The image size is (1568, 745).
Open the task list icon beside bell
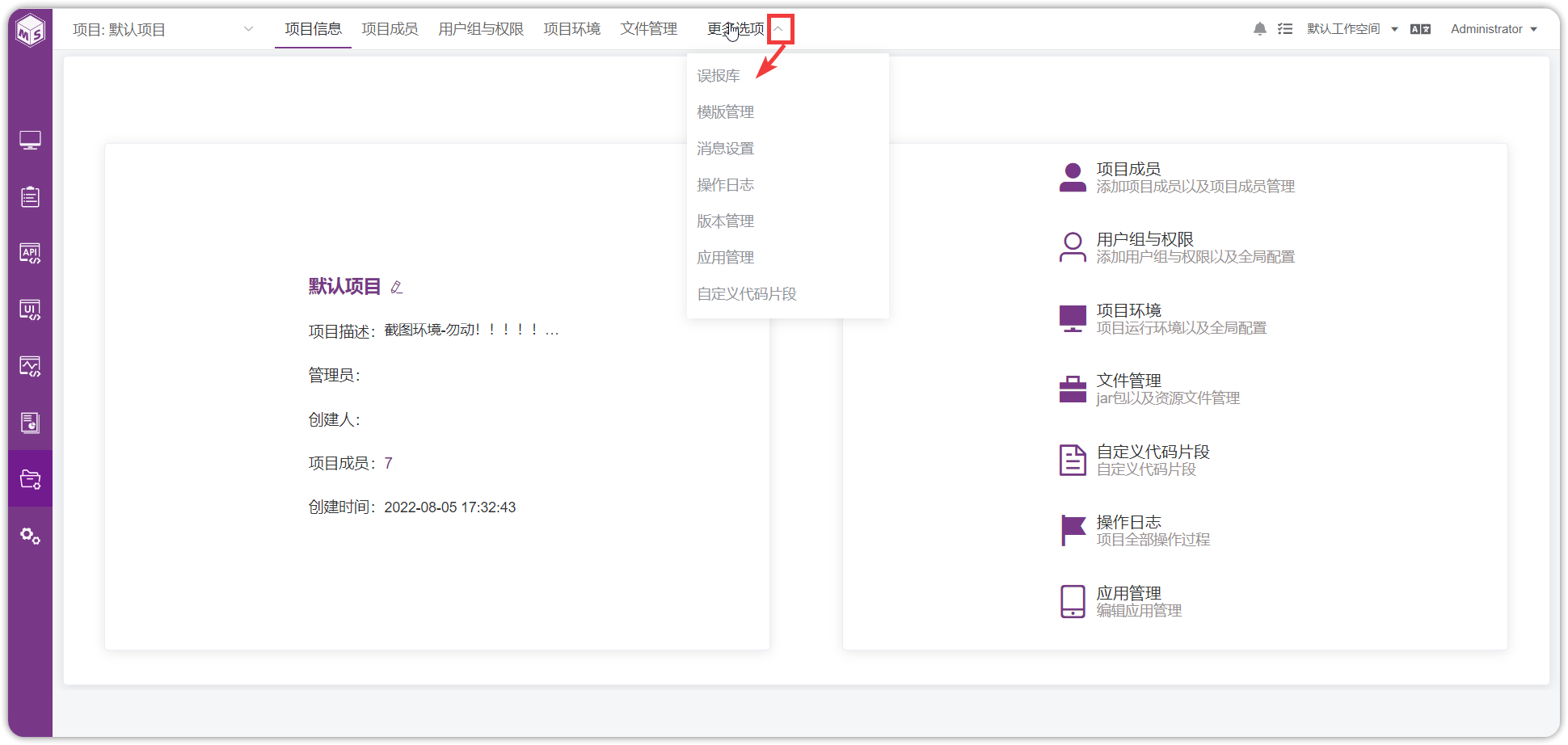point(1285,29)
